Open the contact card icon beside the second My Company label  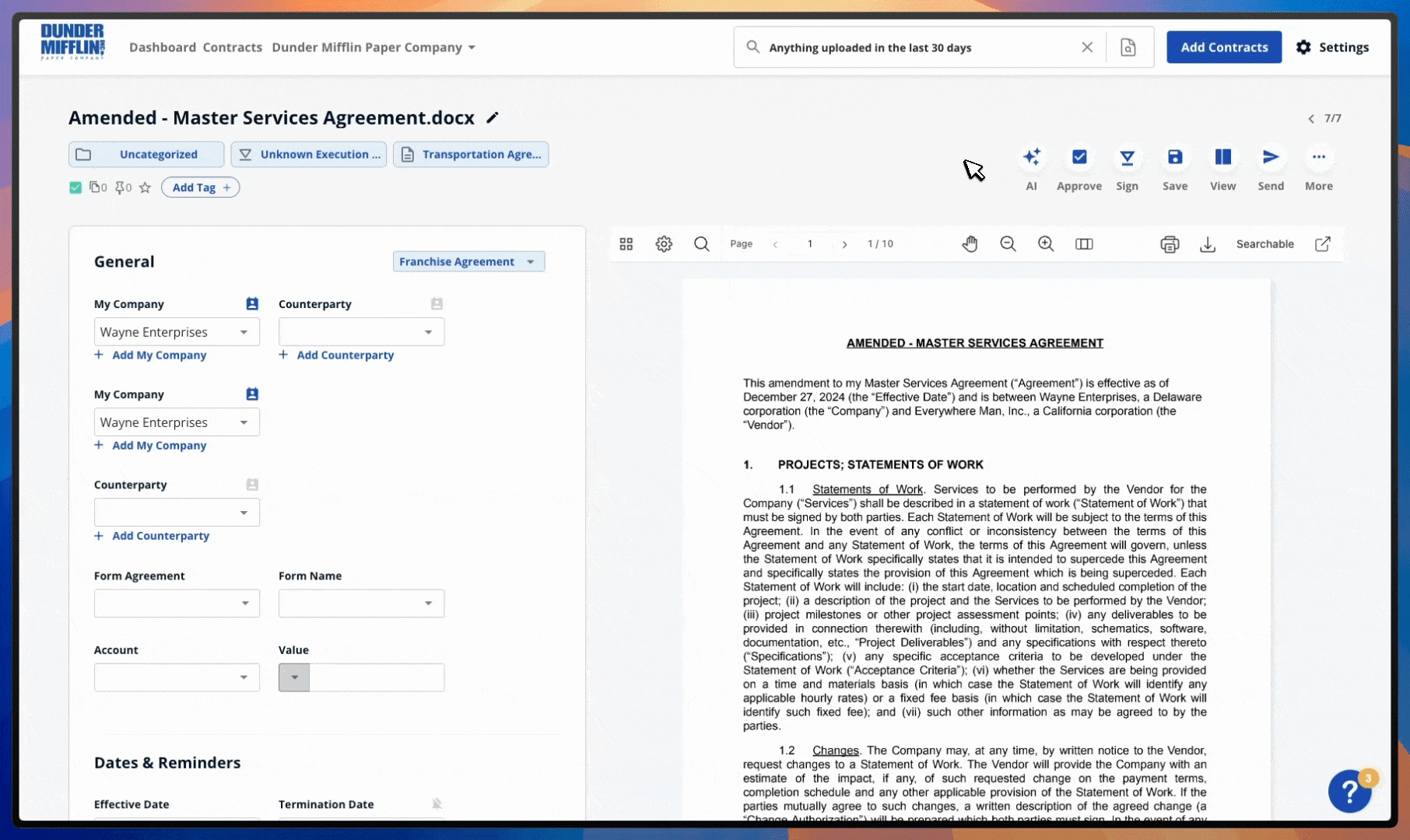click(x=252, y=394)
